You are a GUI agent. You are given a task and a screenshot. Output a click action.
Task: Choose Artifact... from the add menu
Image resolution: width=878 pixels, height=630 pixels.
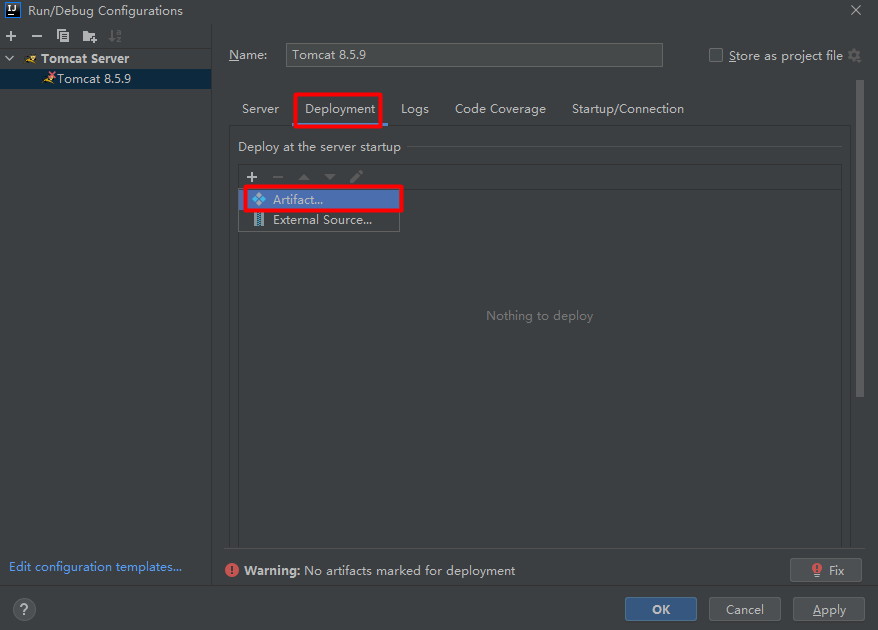319,199
